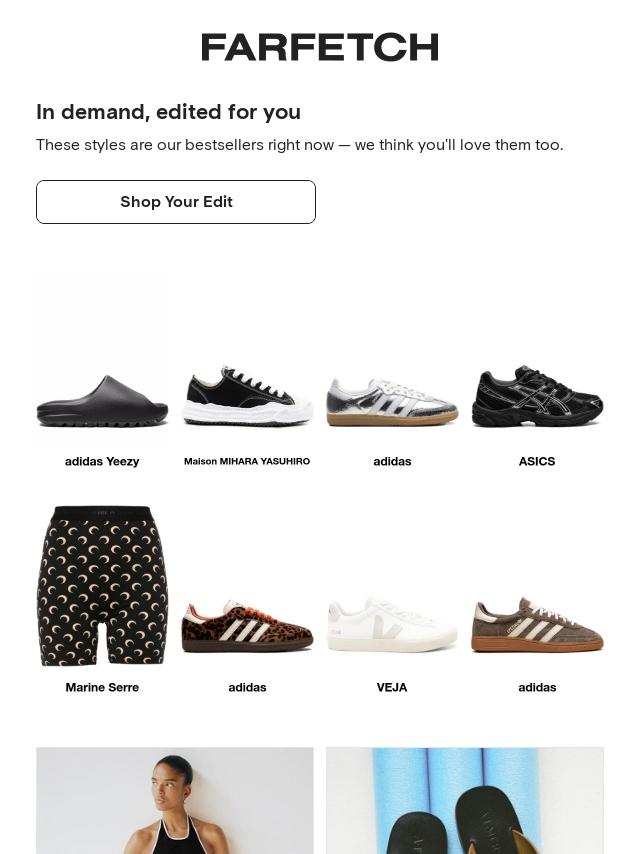640x854 pixels.
Task: Click the ASICS brand label
Action: [x=537, y=461]
